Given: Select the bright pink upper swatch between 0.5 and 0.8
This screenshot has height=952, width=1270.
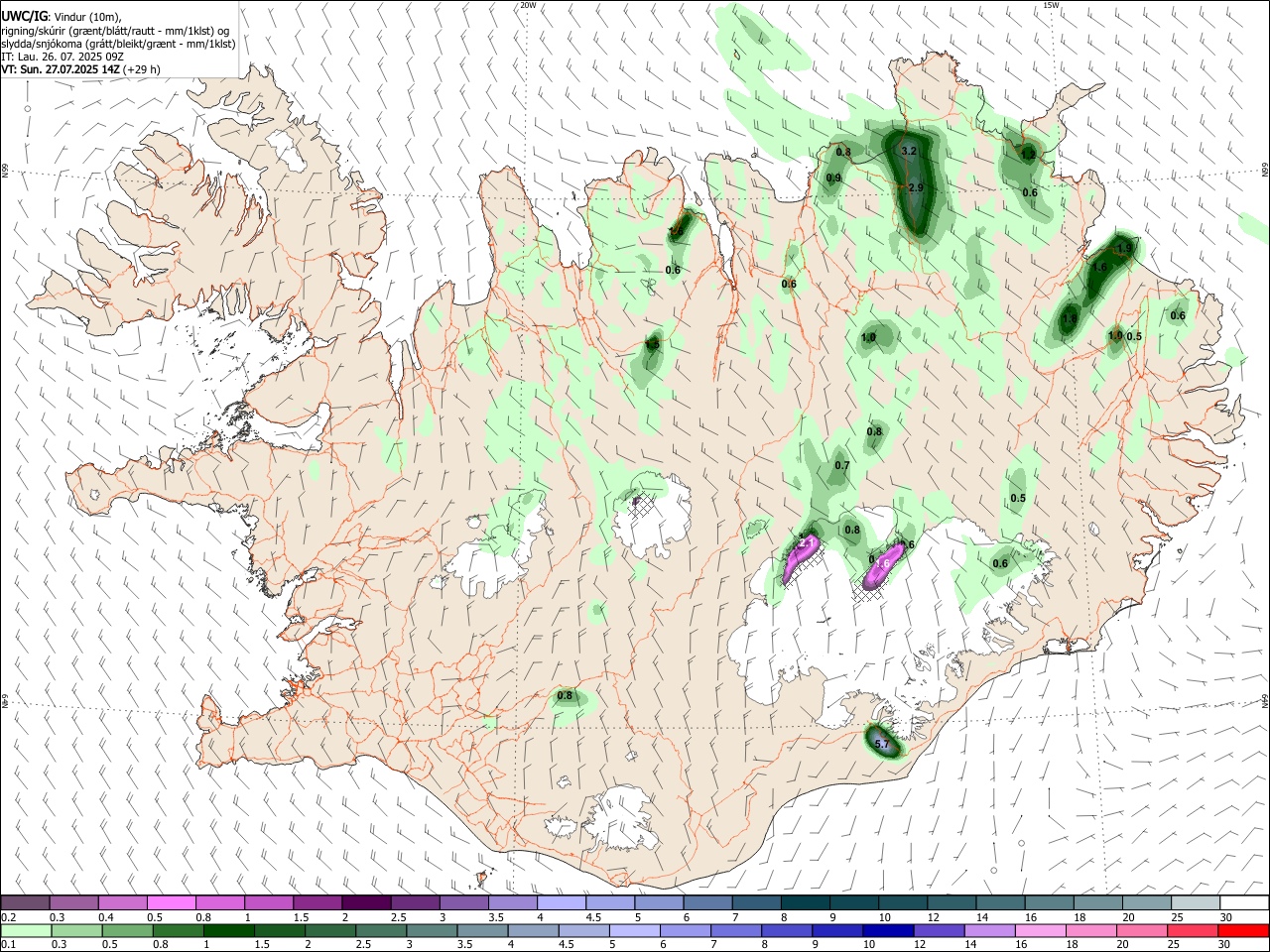Looking at the screenshot, I should click(172, 903).
